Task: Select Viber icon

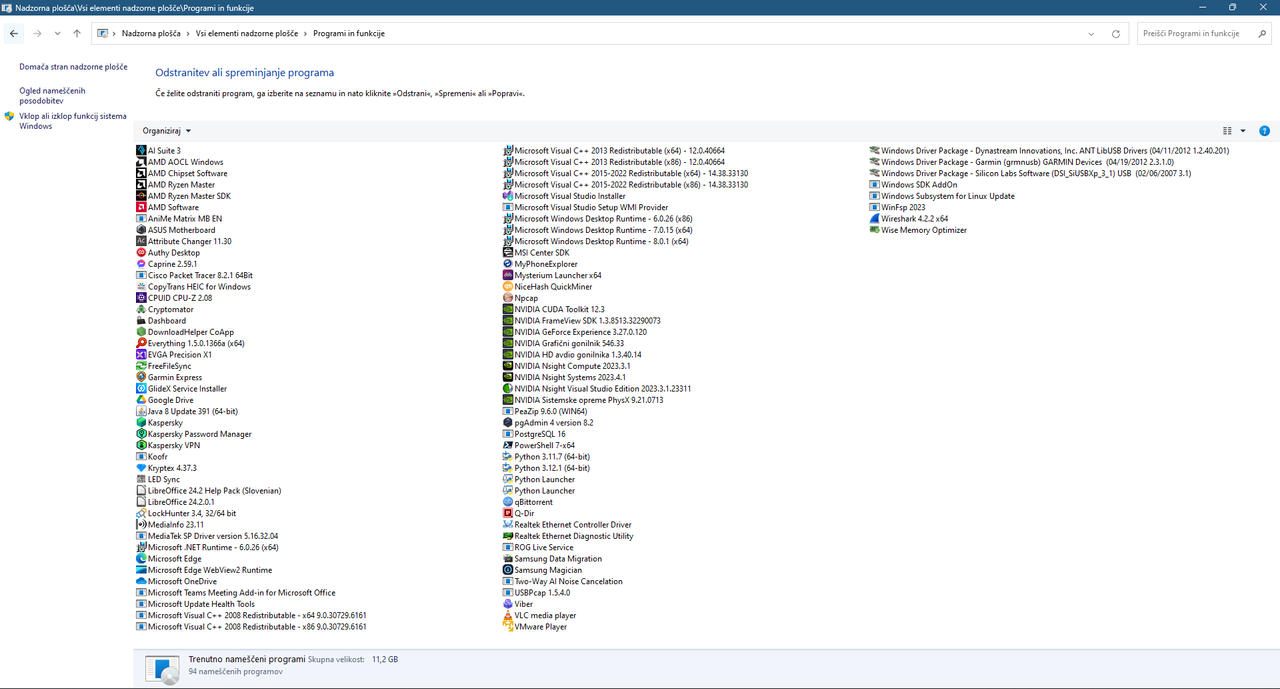Action: [x=507, y=604]
